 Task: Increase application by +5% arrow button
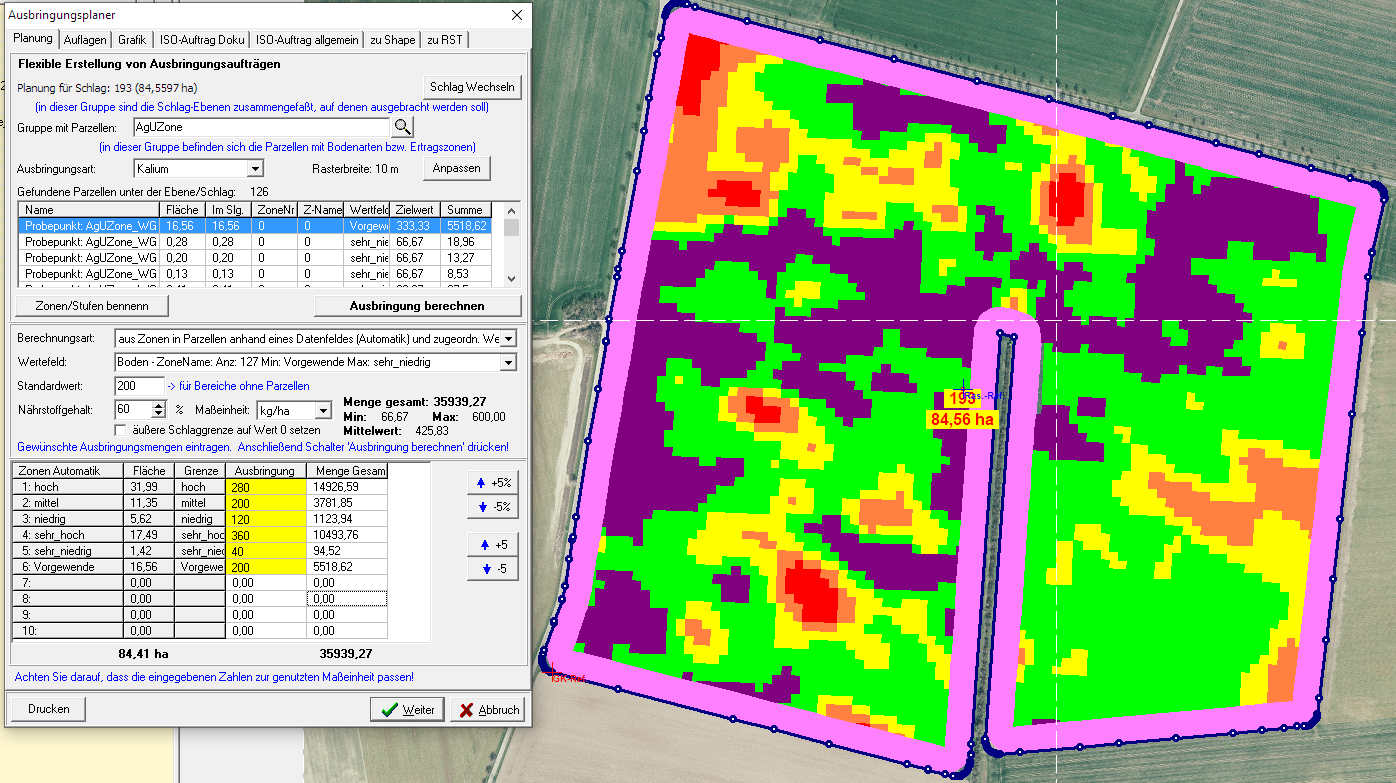pyautogui.click(x=493, y=482)
